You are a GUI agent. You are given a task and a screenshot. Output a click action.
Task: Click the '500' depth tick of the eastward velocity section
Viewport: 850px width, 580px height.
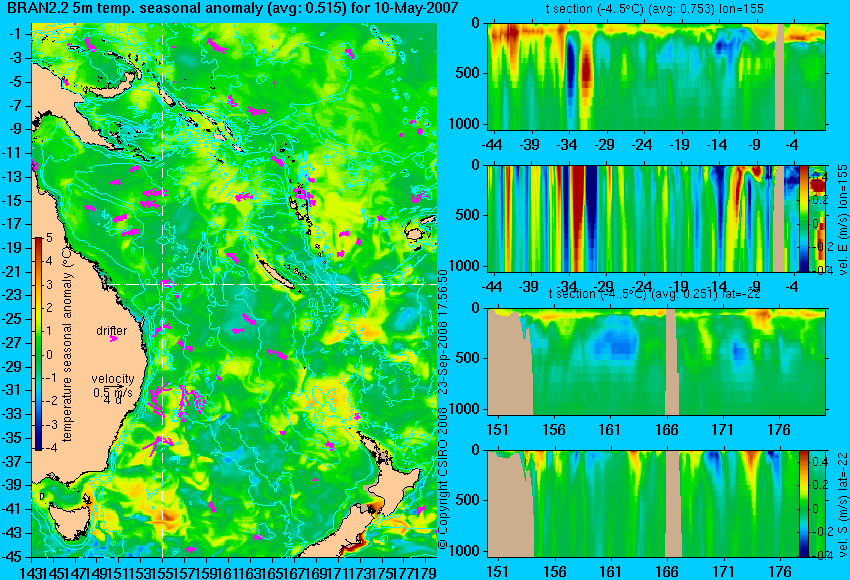tap(467, 215)
